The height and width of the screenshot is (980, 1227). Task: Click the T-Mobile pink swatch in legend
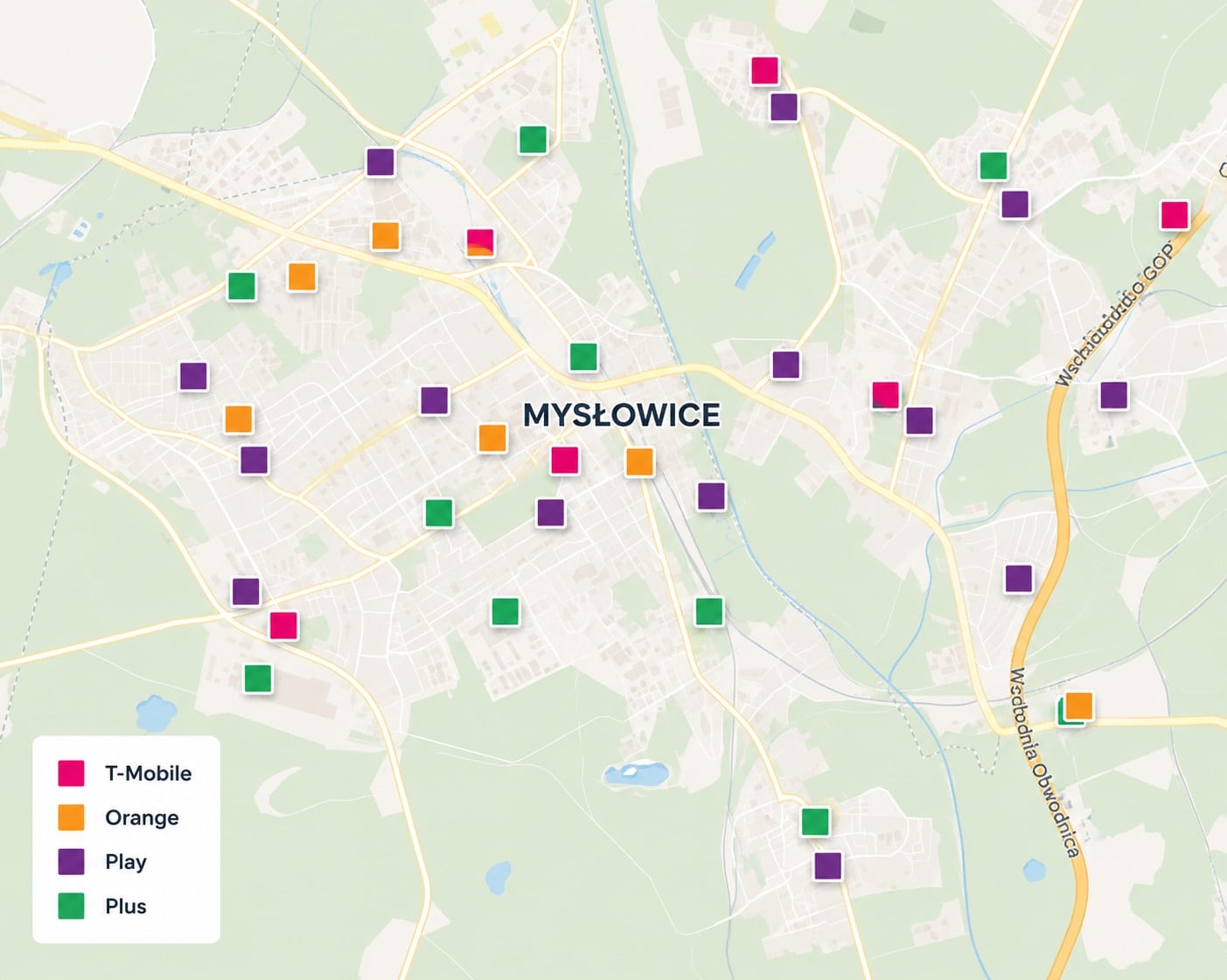click(71, 773)
